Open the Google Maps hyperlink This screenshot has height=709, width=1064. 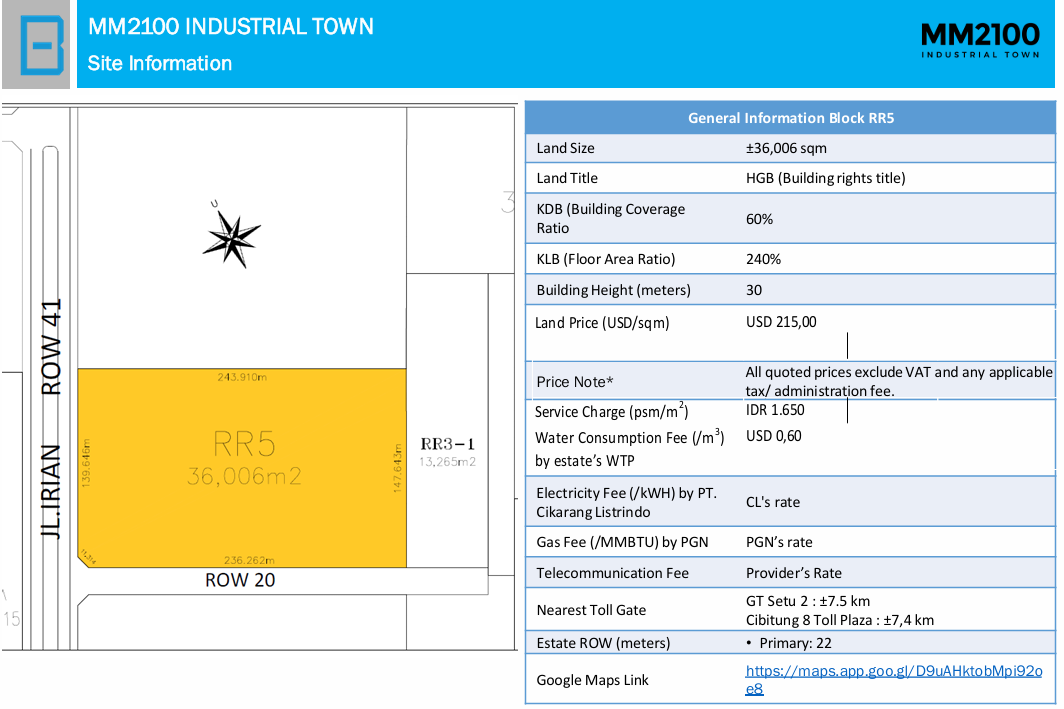click(x=894, y=679)
